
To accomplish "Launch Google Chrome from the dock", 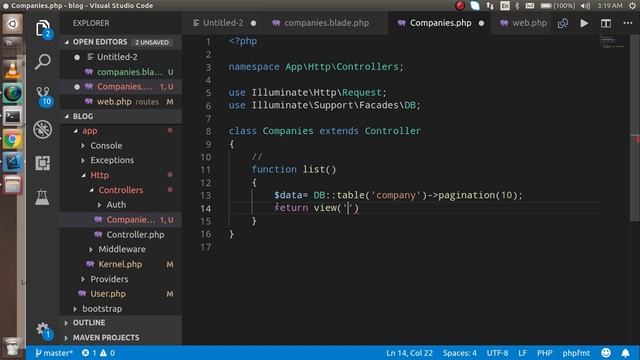I will tap(12, 140).
